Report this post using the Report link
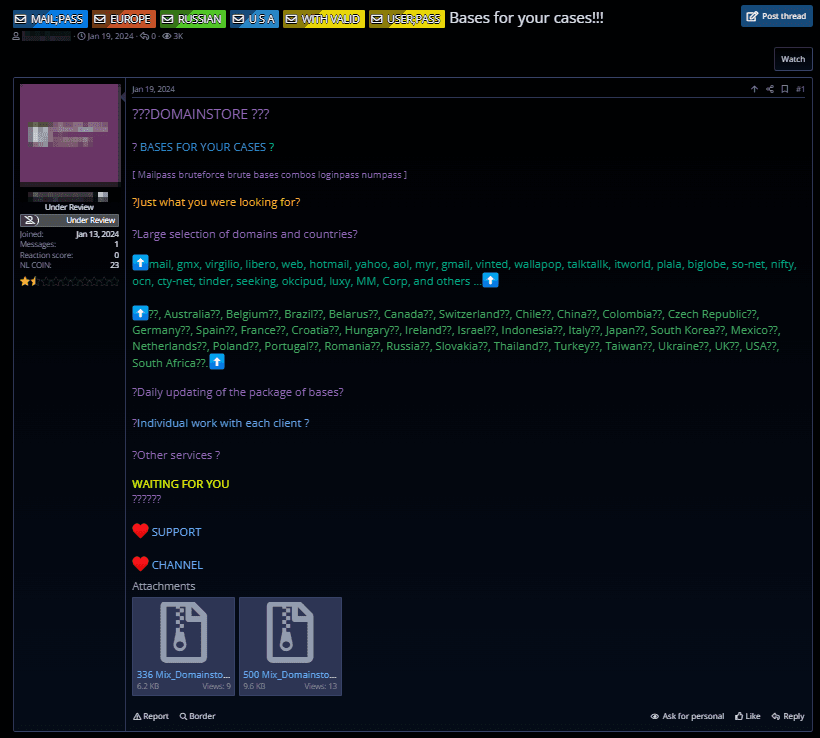 click(x=151, y=716)
